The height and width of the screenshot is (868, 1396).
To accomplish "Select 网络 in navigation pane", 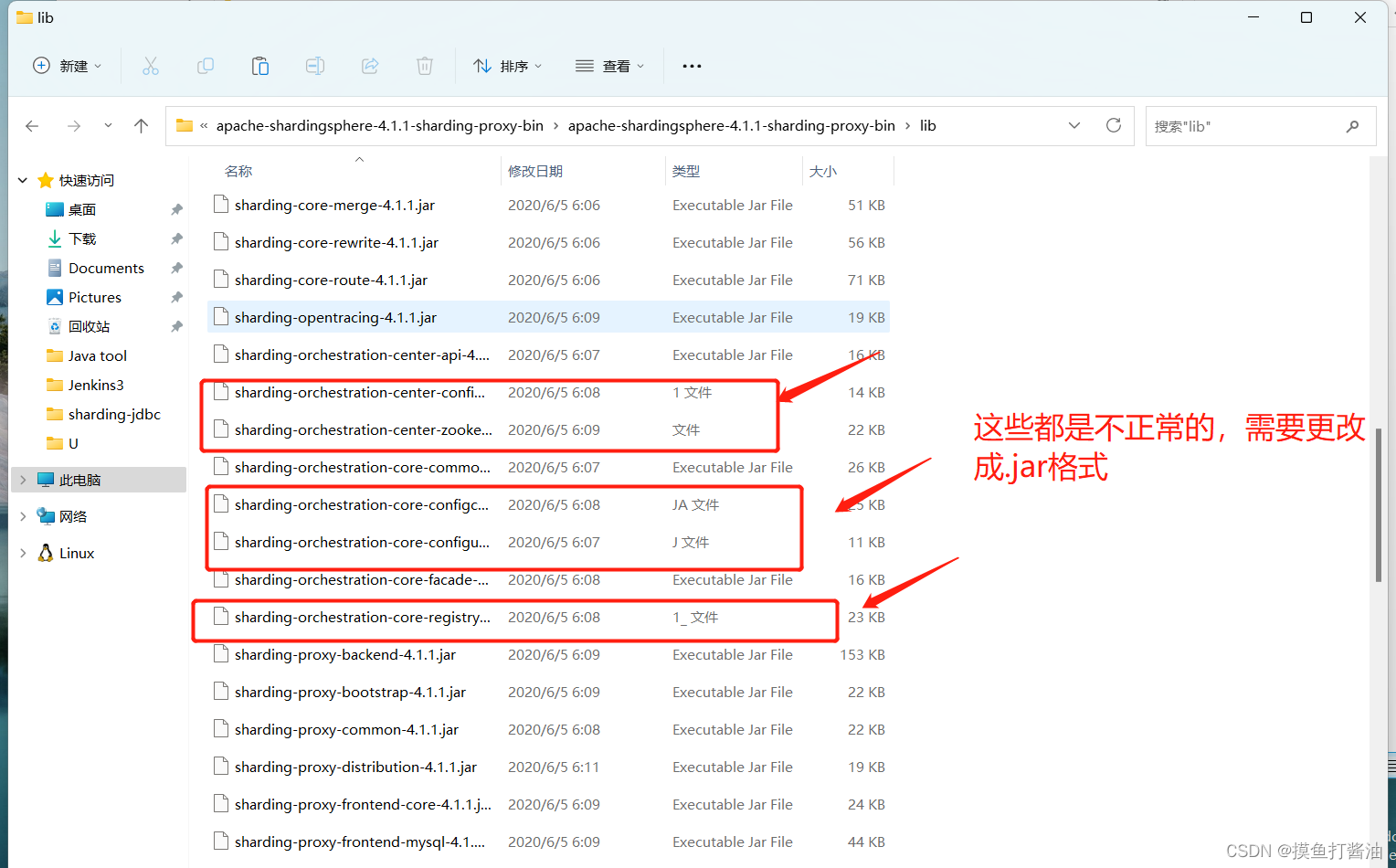I will 73,516.
